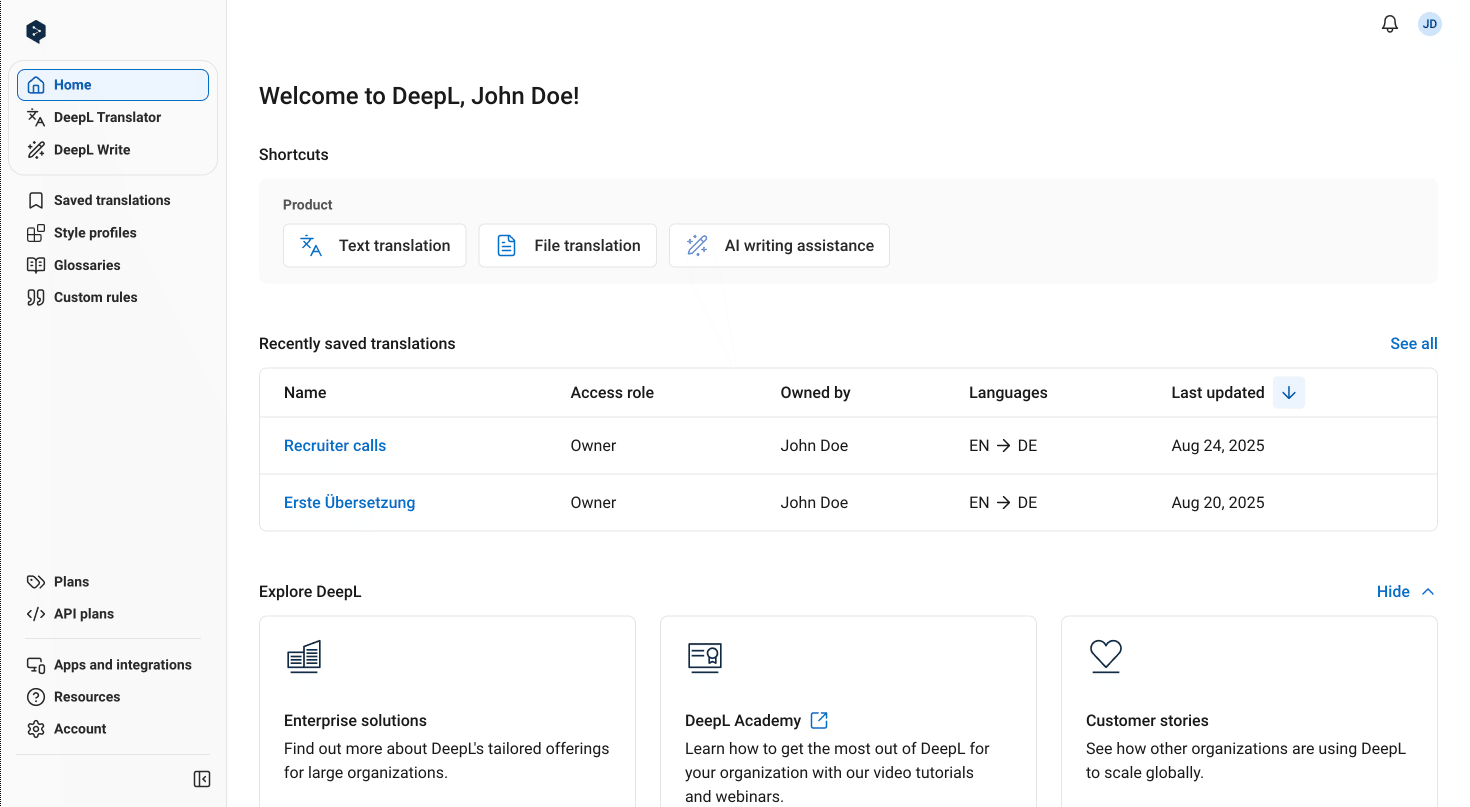Viewport: 1470px width, 807px height.
Task: Sort by Last updated arrow
Action: [x=1288, y=393]
